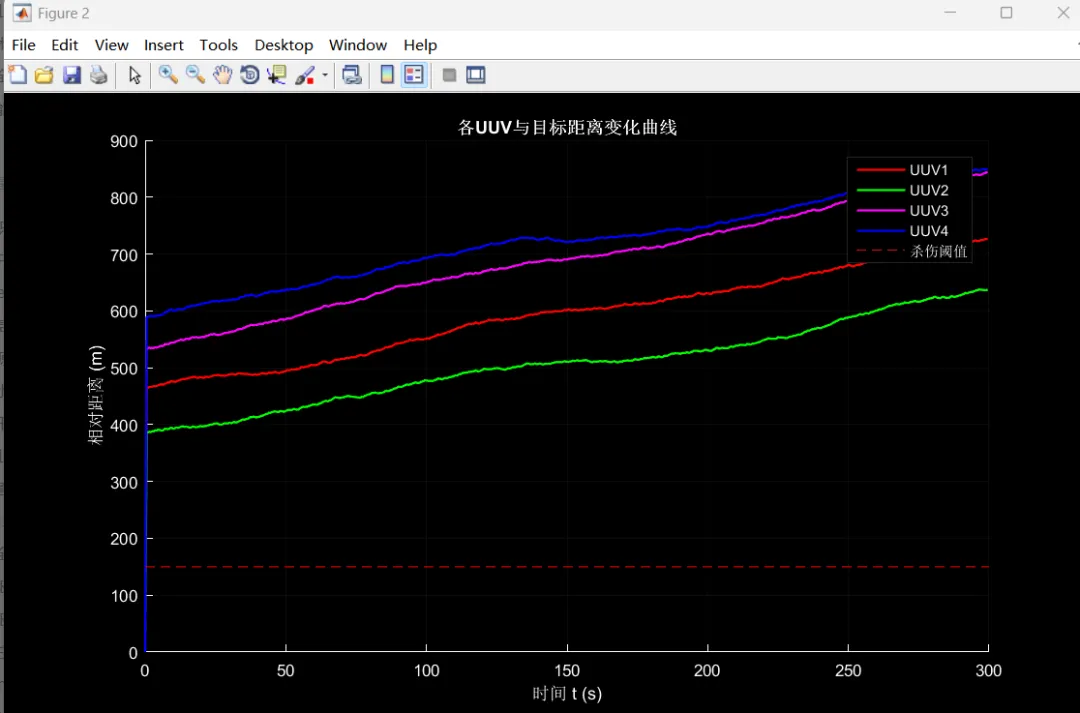Click the dashed red threshold line

[567, 567]
